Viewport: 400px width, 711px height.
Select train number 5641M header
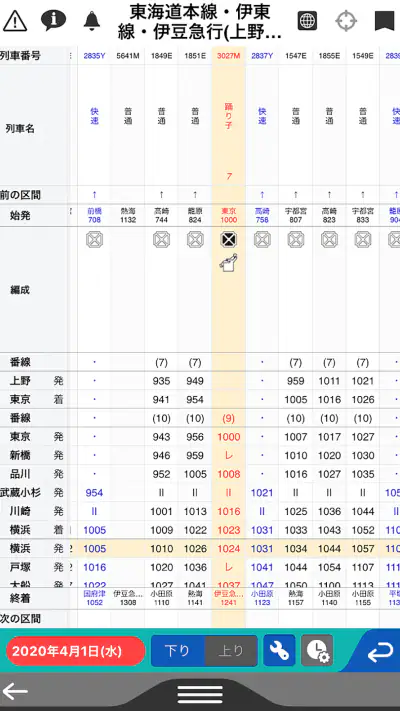click(128, 56)
